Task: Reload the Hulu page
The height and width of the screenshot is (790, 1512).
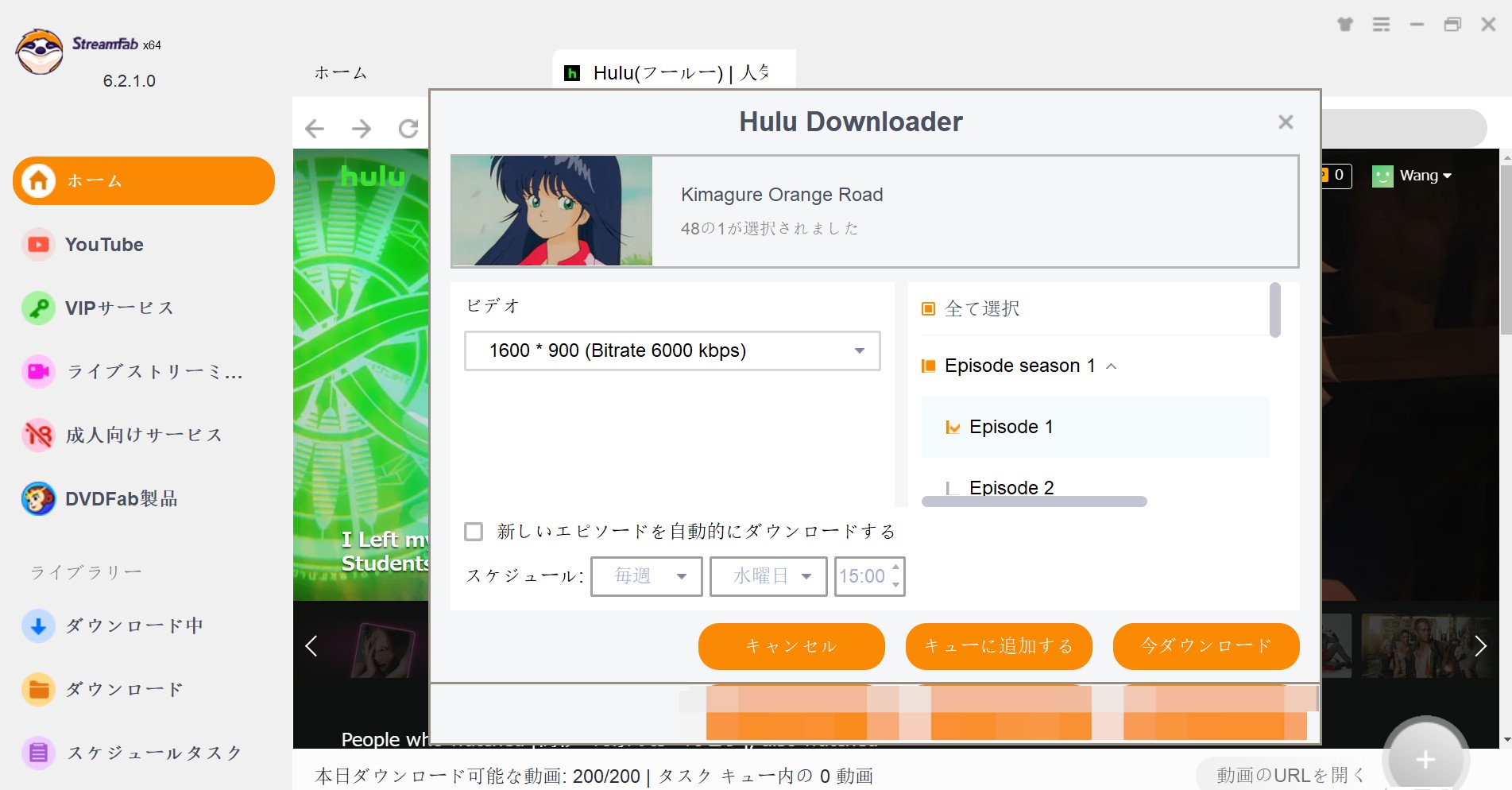Action: click(408, 129)
